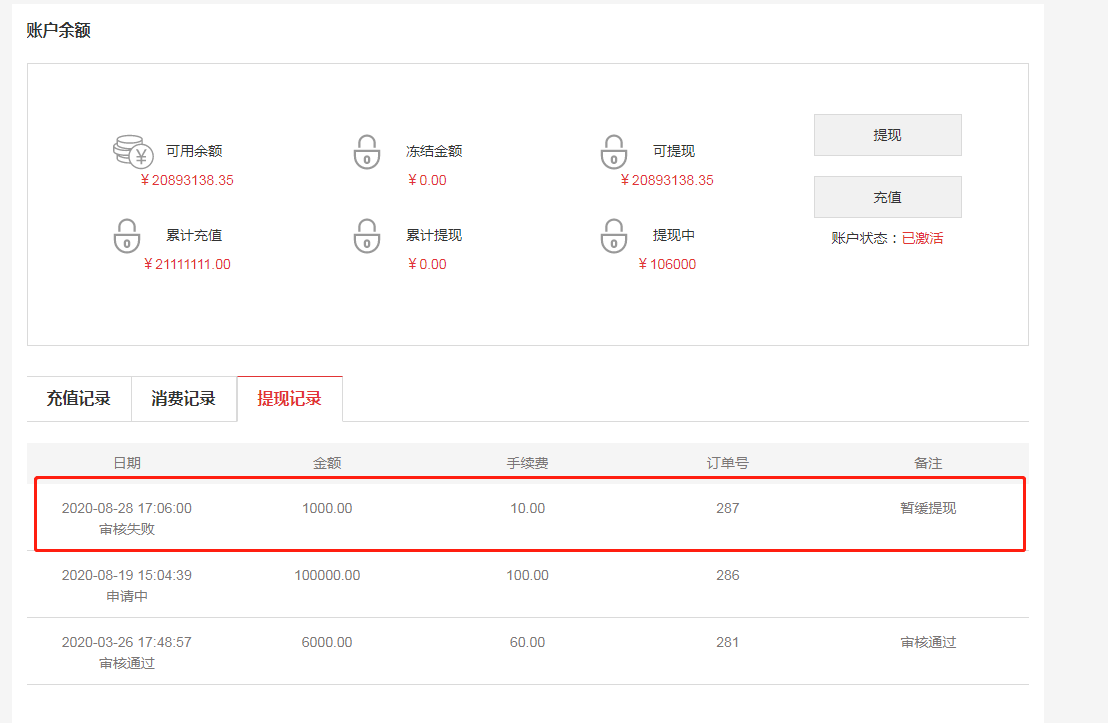Image resolution: width=1108 pixels, height=723 pixels.
Task: Click the available balance ¥20893138.35 under 可用余额
Action: coord(187,181)
